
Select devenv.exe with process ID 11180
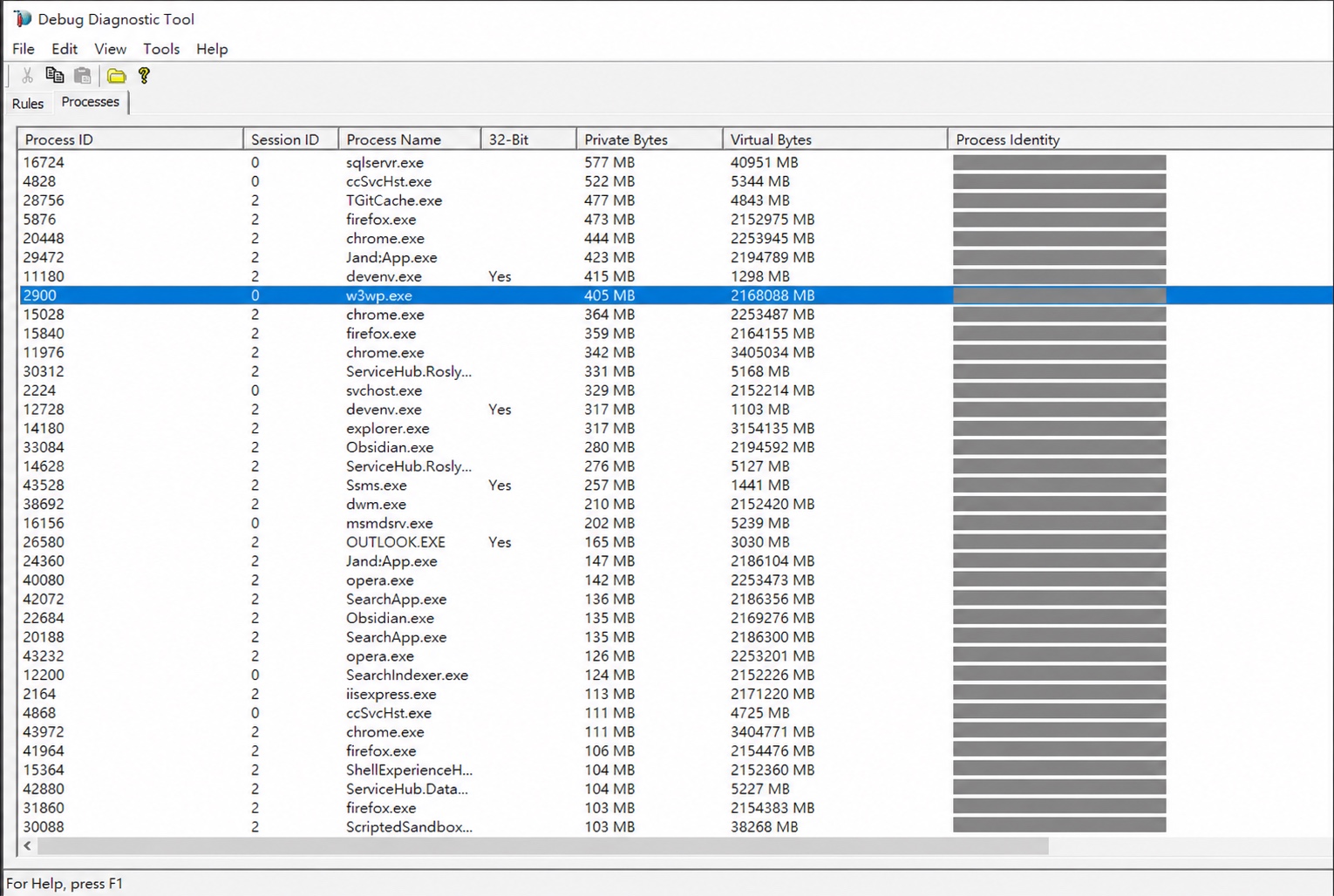pos(676,276)
